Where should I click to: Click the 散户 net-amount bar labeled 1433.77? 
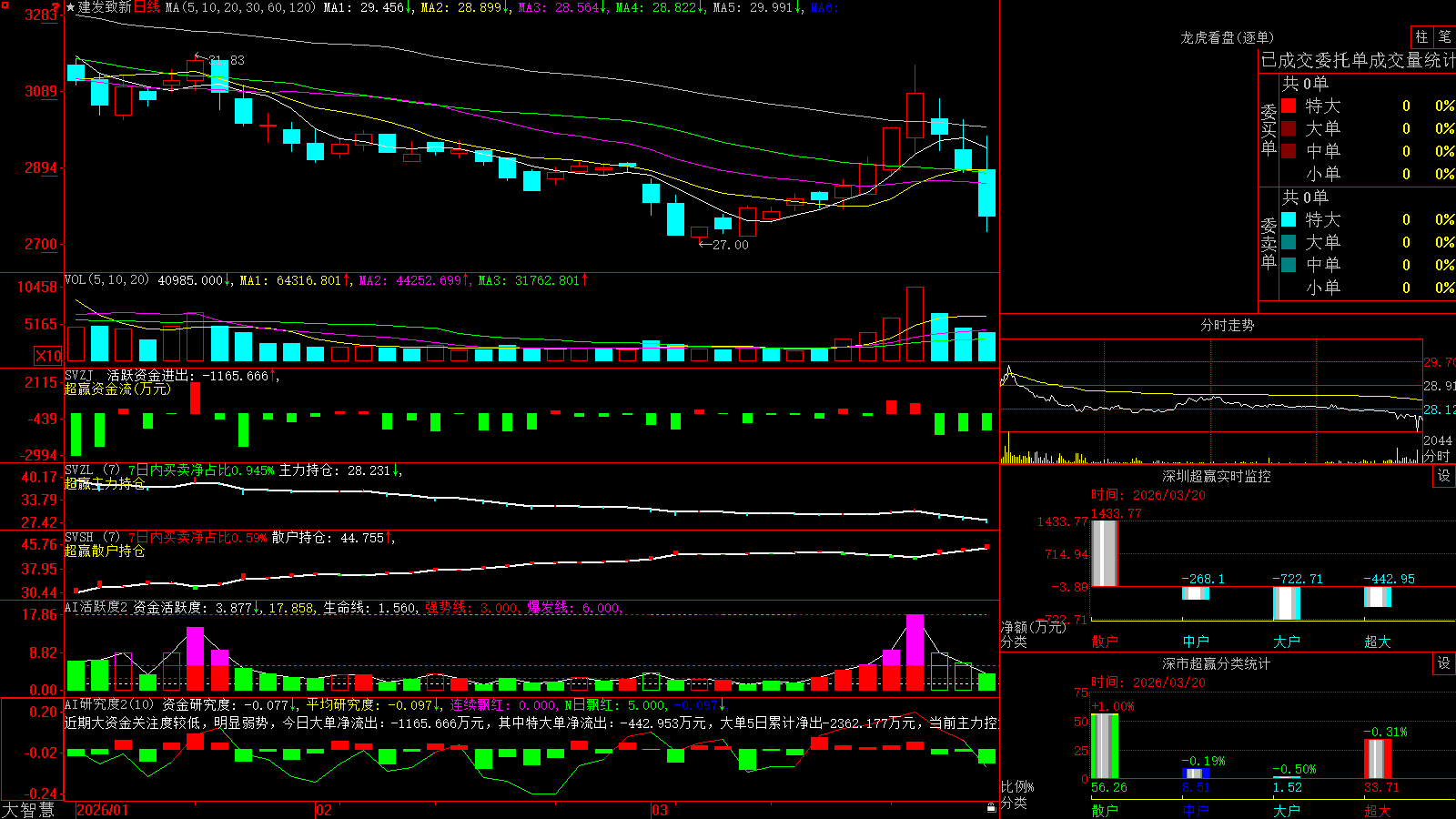1105,553
